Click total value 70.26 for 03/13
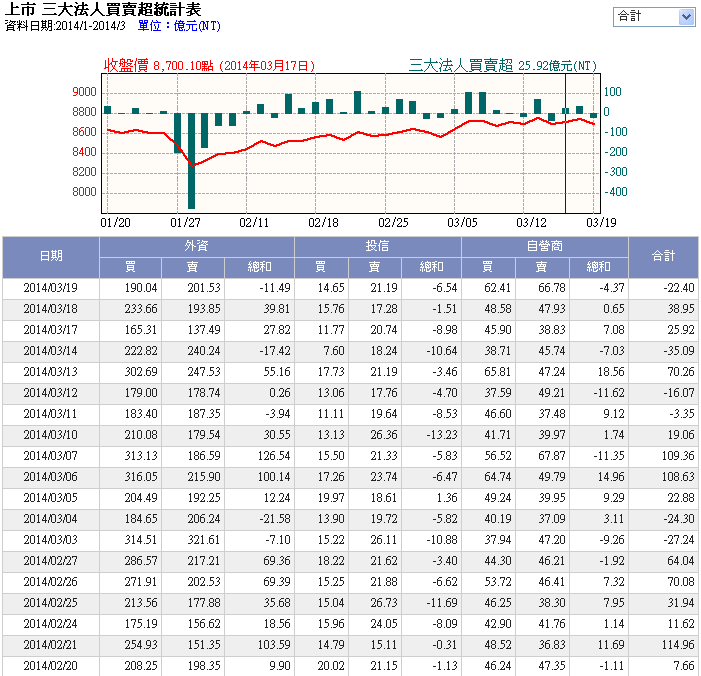 coord(681,372)
